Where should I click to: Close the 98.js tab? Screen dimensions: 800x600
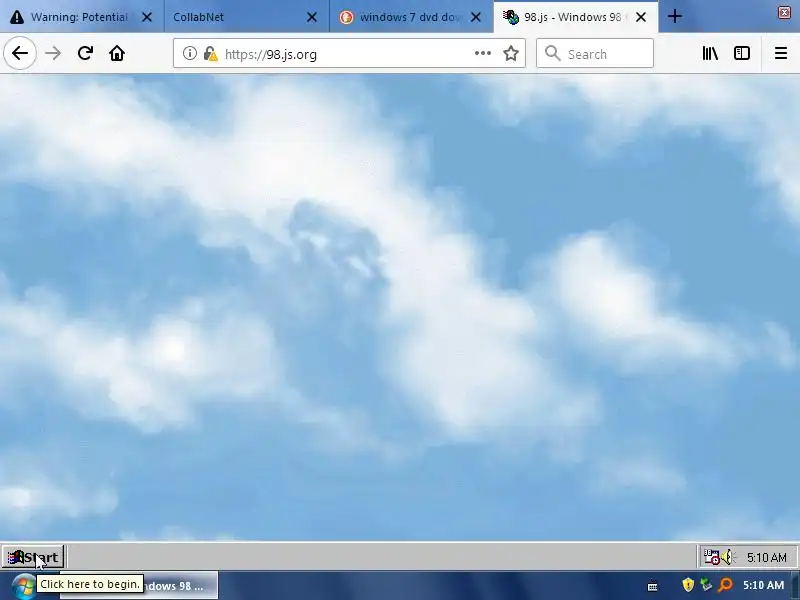pyautogui.click(x=641, y=17)
